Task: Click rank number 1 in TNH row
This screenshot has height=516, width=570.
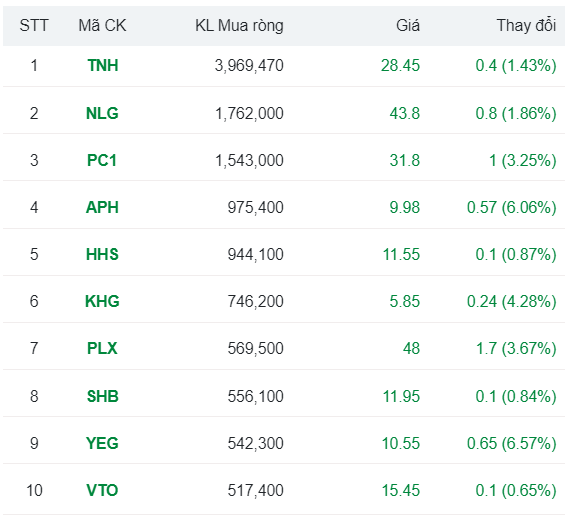Action: [x=34, y=66]
